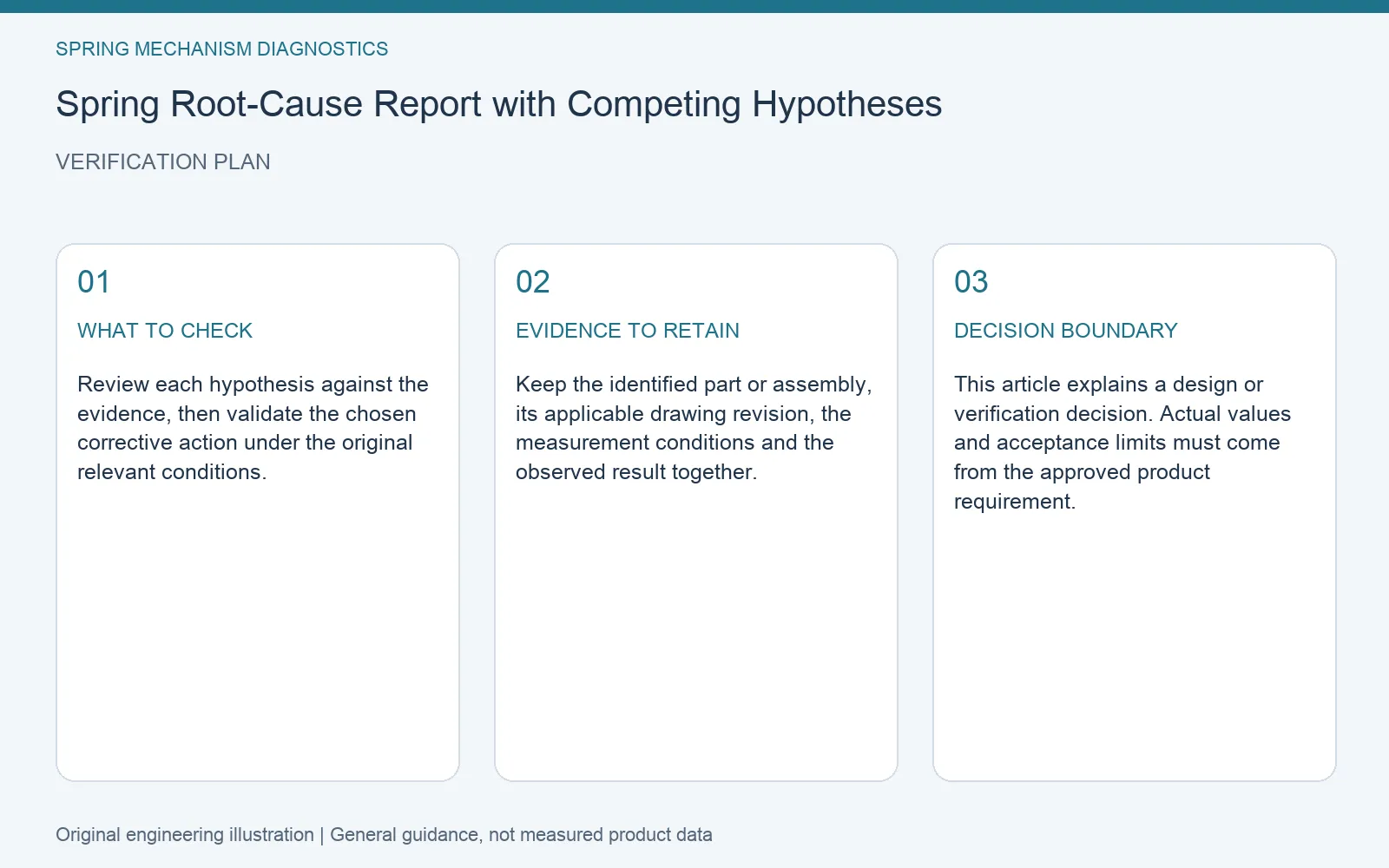Click the 'SPRING MECHANISM DIAGNOSTICS' header label
Image resolution: width=1389 pixels, height=868 pixels.
pos(221,49)
